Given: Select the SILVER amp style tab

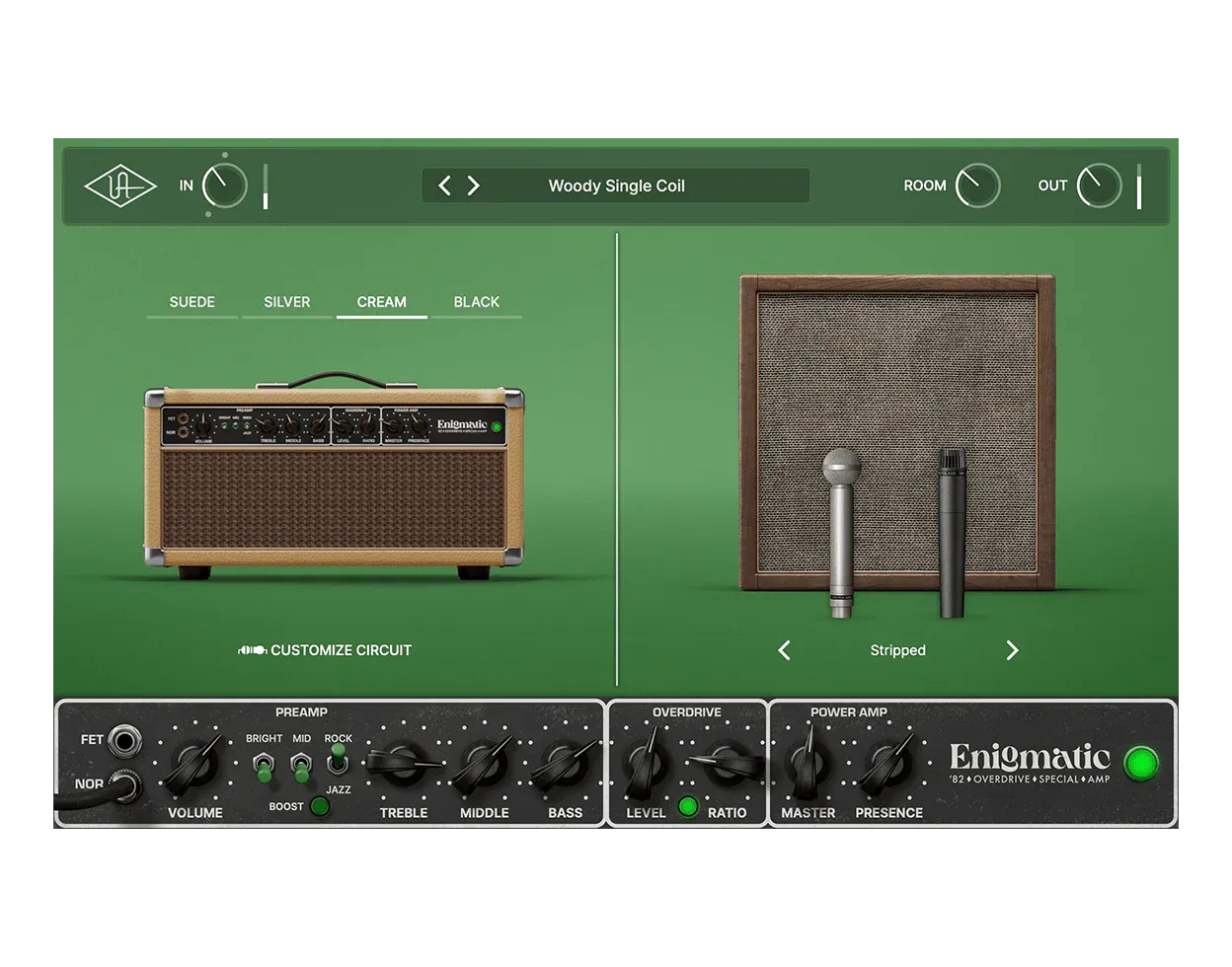Looking at the screenshot, I should (x=287, y=303).
